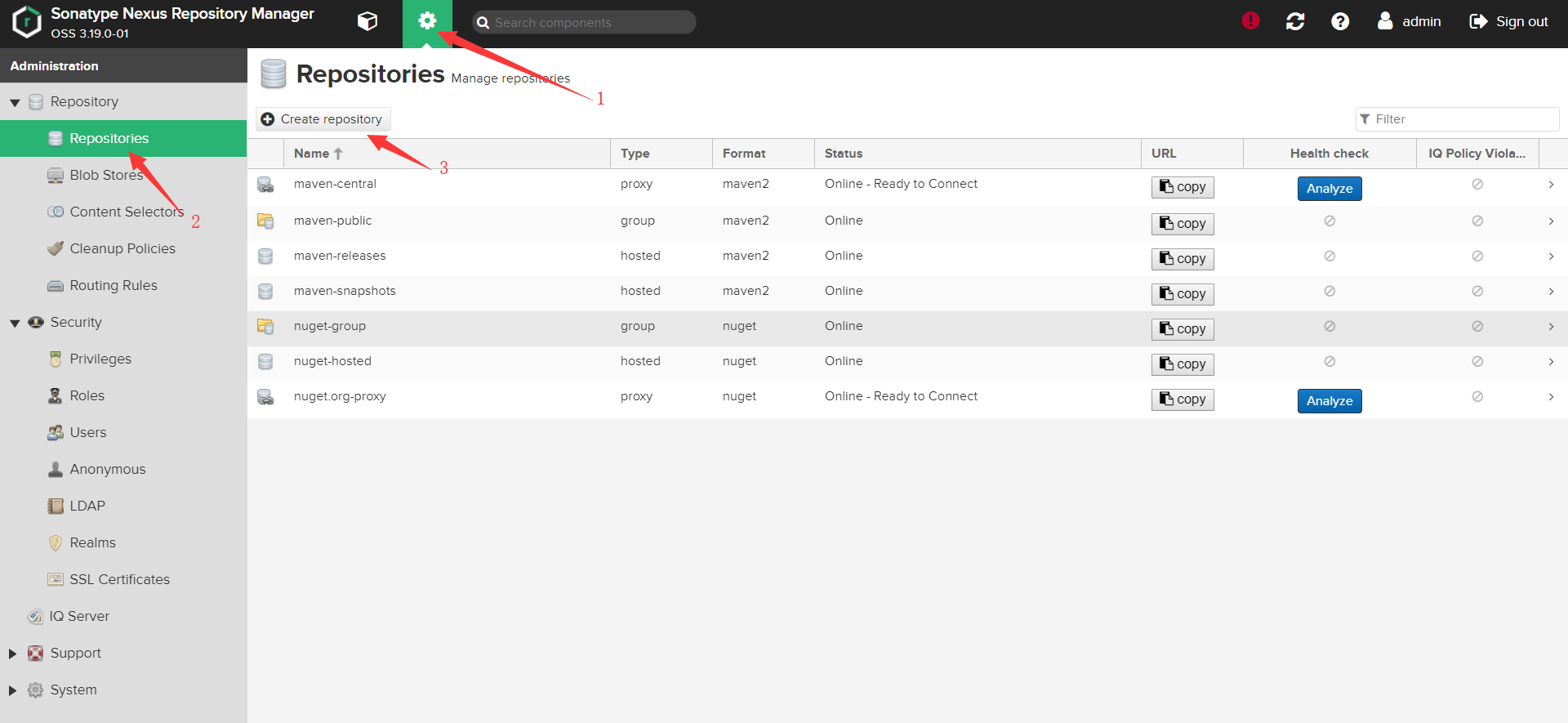Select the maven-snapshots repository name
The width and height of the screenshot is (1568, 723).
coord(345,291)
